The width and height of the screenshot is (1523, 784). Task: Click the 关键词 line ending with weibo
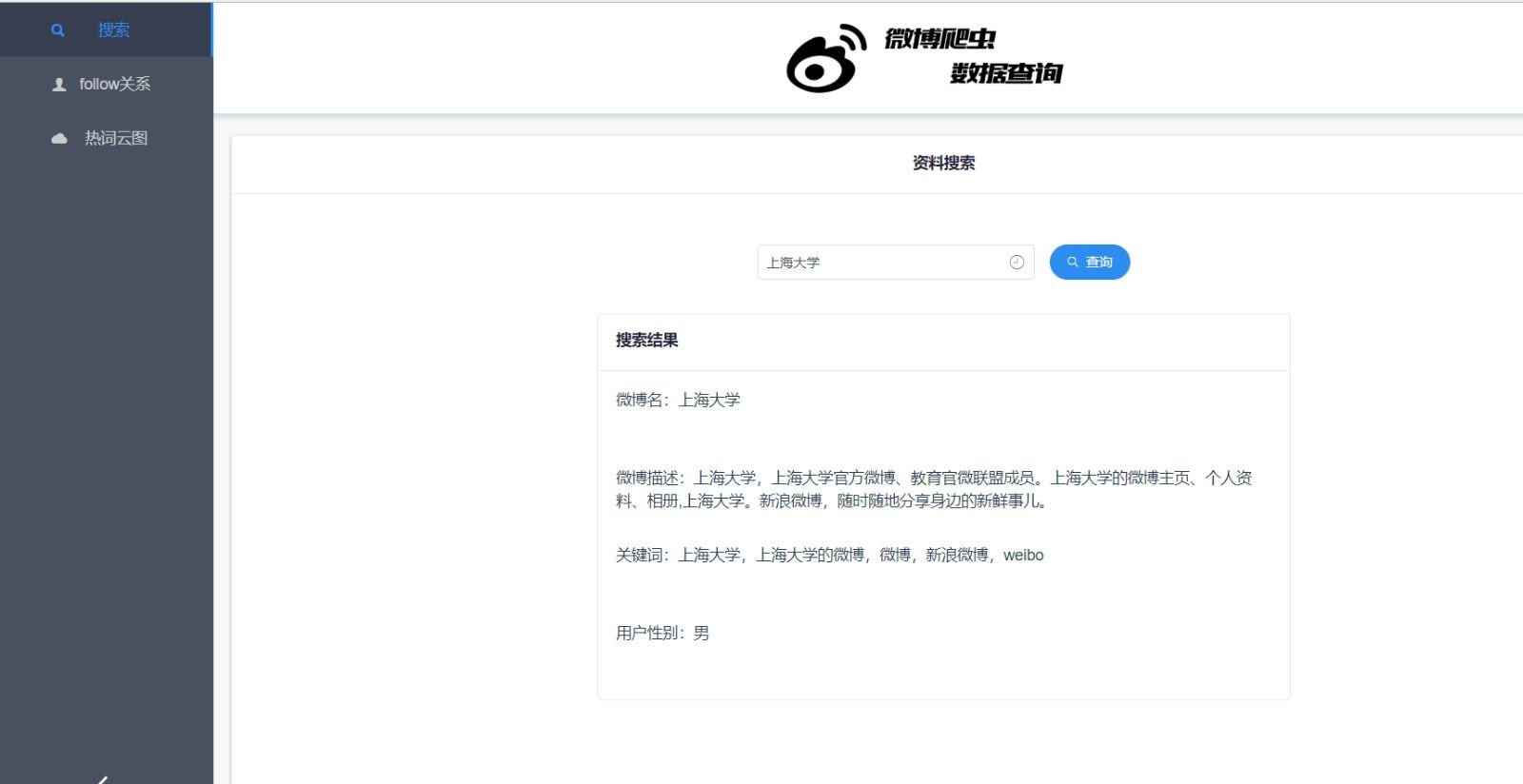click(829, 555)
